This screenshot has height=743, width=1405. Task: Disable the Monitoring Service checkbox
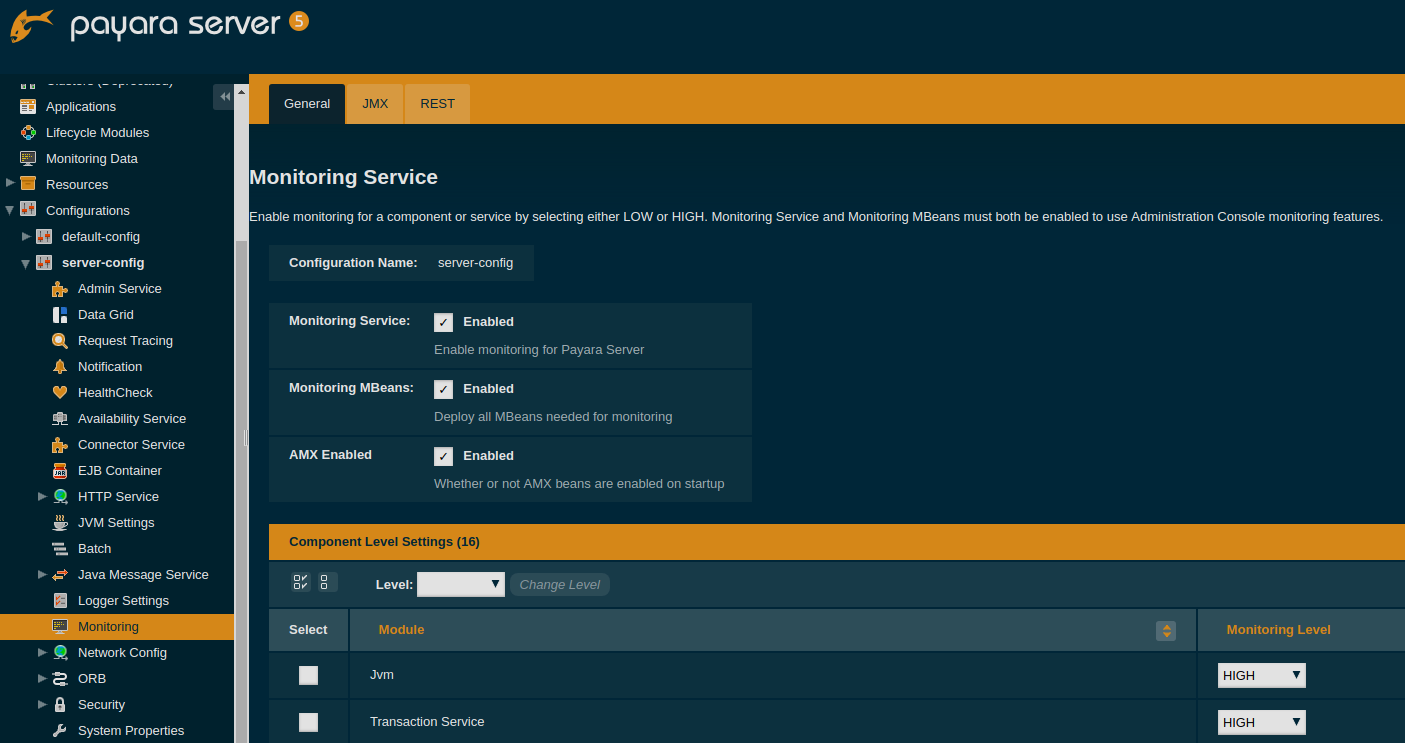(x=443, y=322)
